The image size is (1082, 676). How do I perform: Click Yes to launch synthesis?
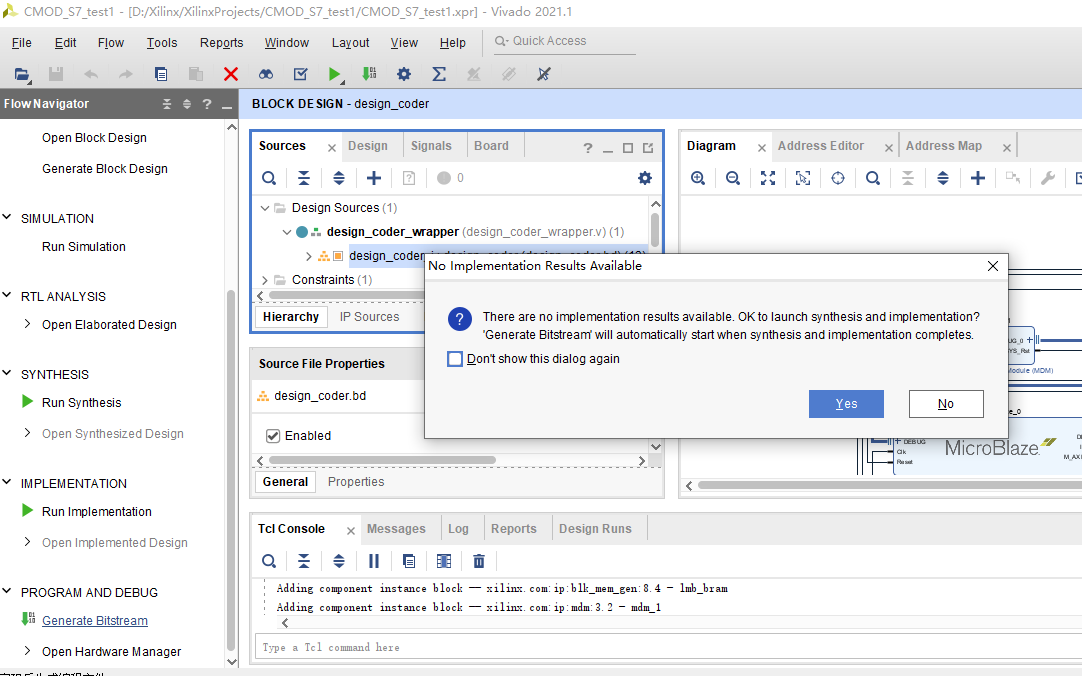click(x=846, y=404)
